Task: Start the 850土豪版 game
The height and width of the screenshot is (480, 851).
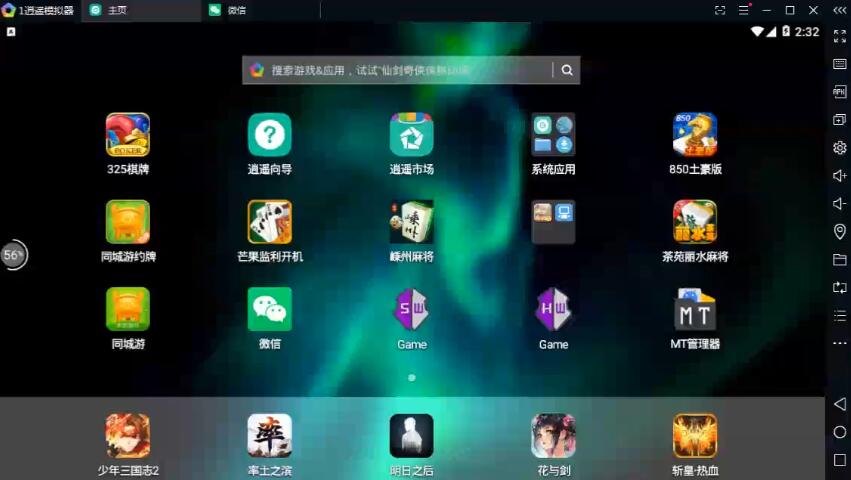Action: 694,135
